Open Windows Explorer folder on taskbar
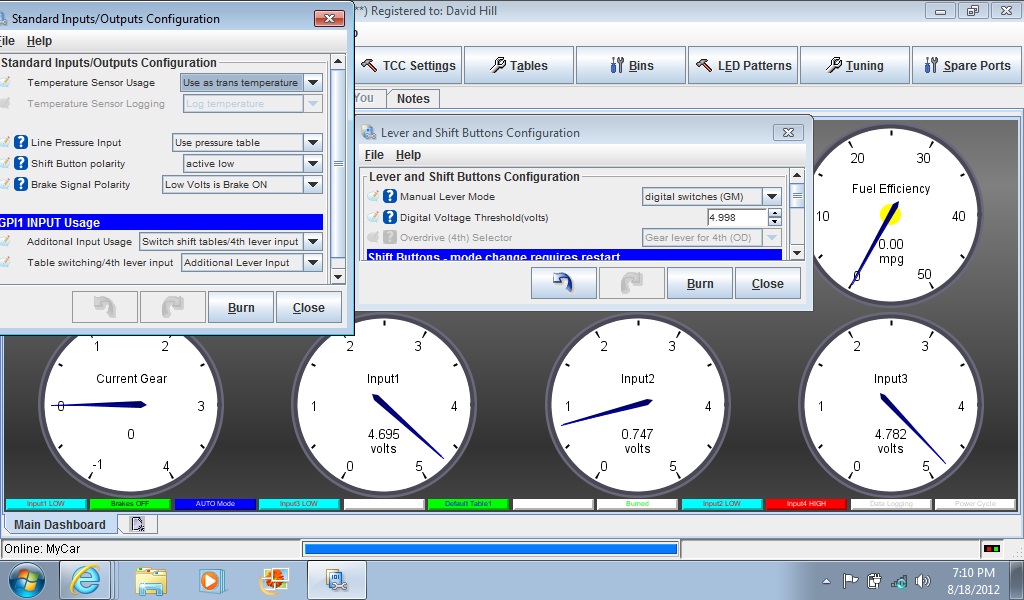Screen dimensions: 1024x600 point(151,580)
